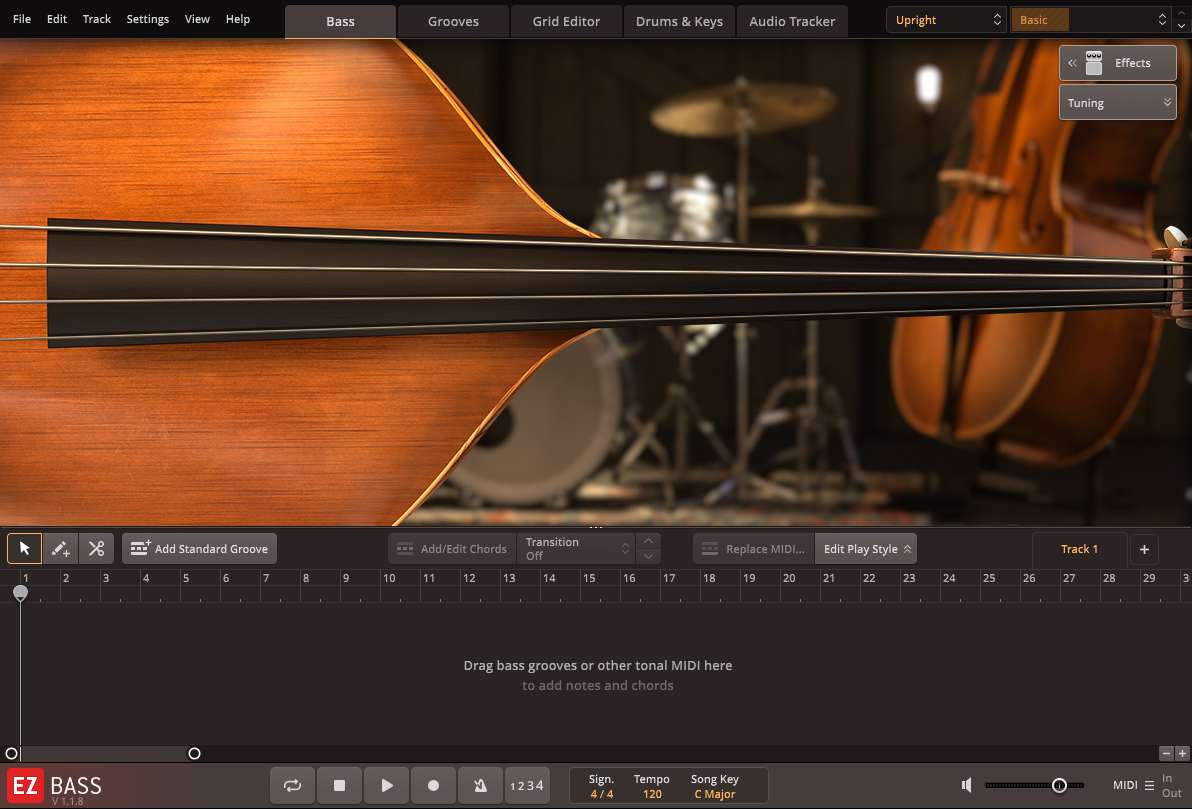Open the Transition dropdown
1192x809 pixels.
tap(578, 548)
